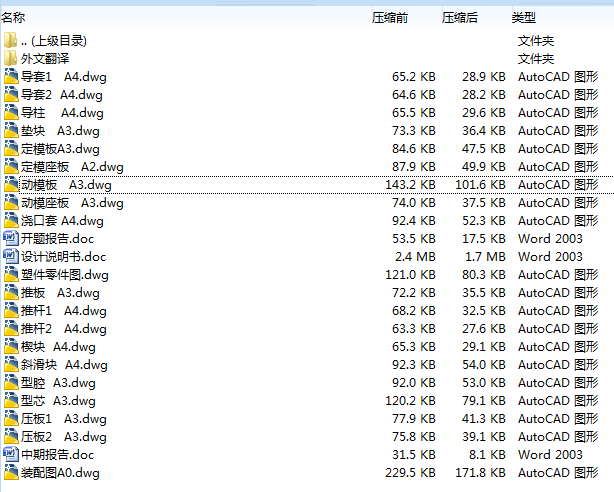The height and width of the screenshot is (492, 614).
Task: Click the folder icon for 上级目录
Action: (x=11, y=40)
